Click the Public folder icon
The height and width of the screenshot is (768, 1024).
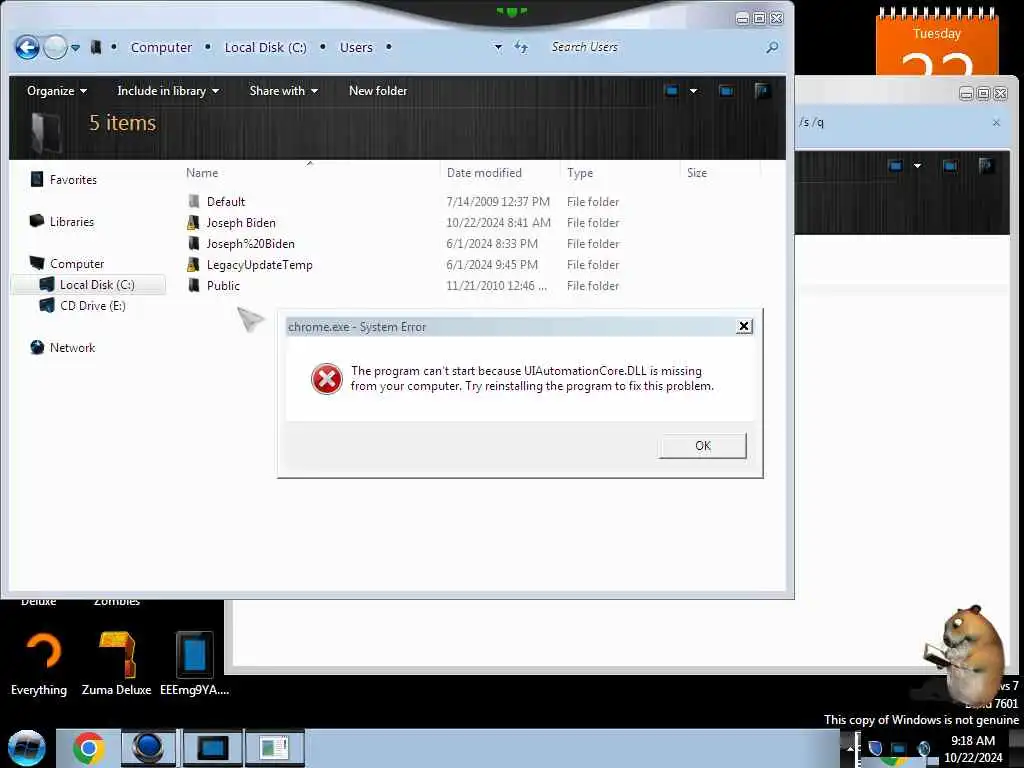click(193, 285)
